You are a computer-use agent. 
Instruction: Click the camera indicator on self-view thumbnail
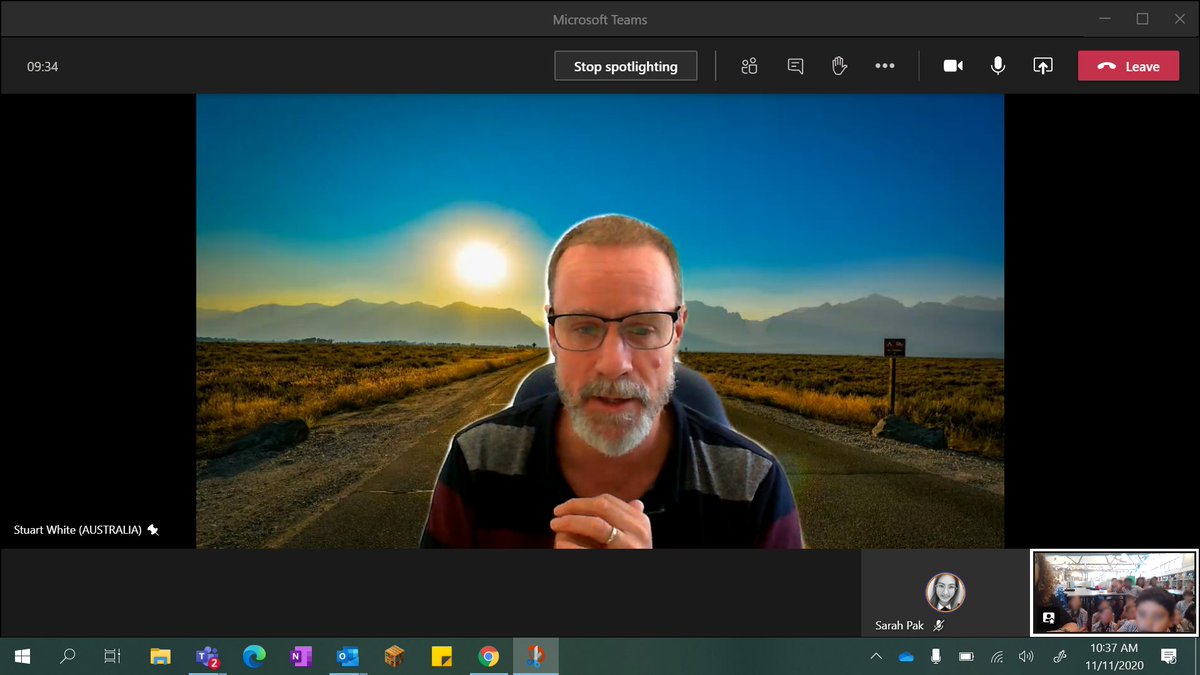click(x=1048, y=618)
